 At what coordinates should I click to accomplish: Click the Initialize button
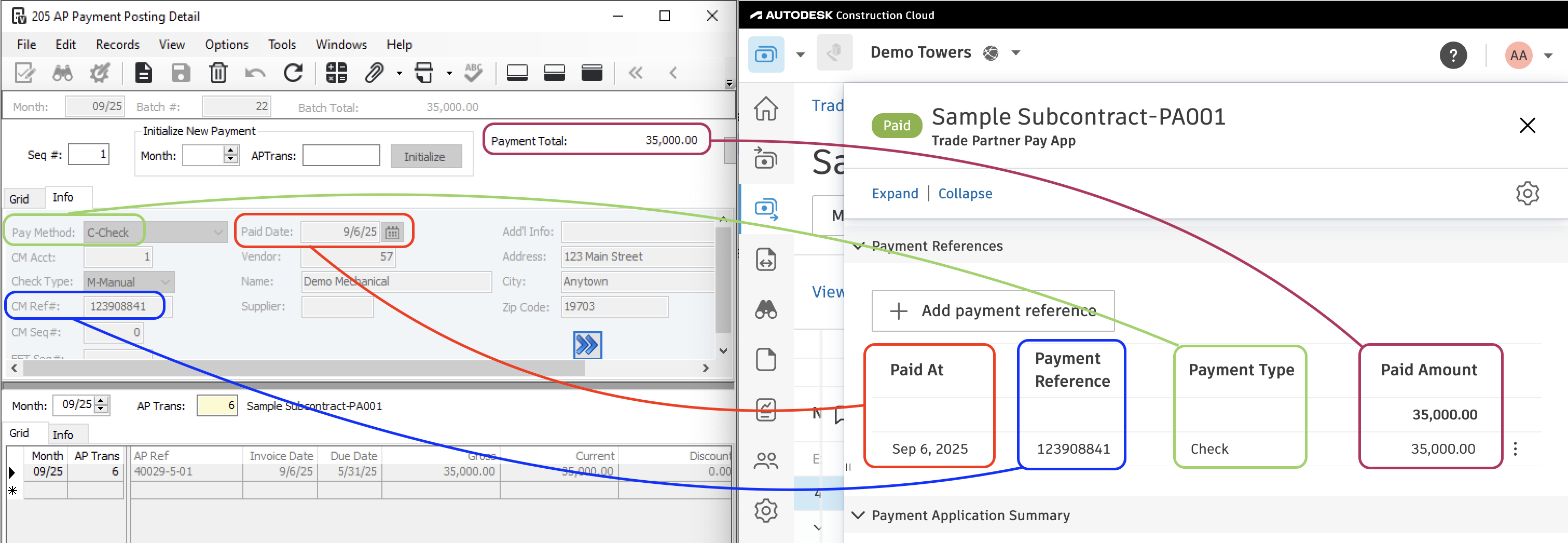tap(425, 156)
